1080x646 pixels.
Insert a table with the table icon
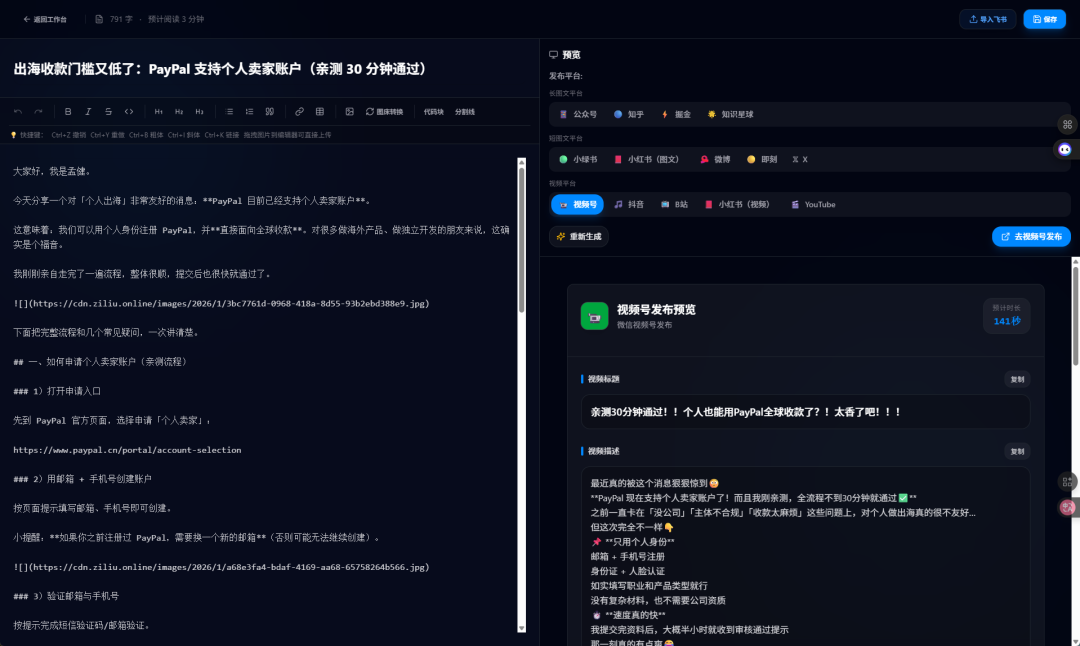tap(320, 112)
